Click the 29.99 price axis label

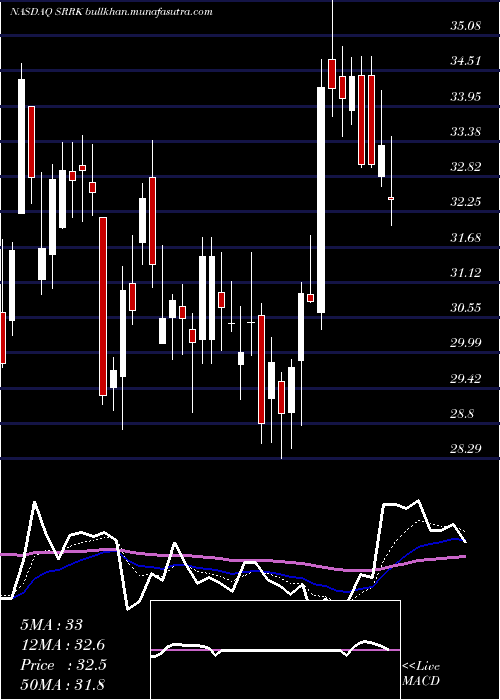point(465,343)
